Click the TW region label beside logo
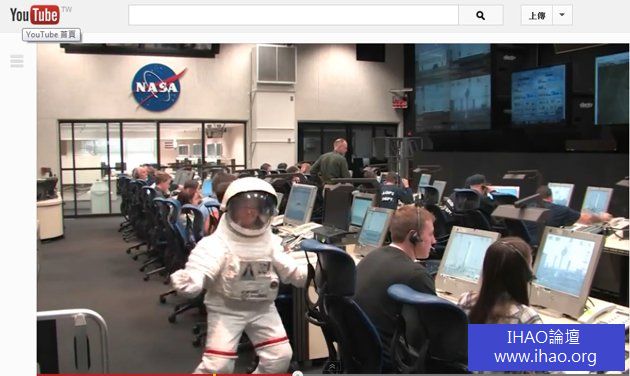The width and height of the screenshot is (630, 376). 67,9
